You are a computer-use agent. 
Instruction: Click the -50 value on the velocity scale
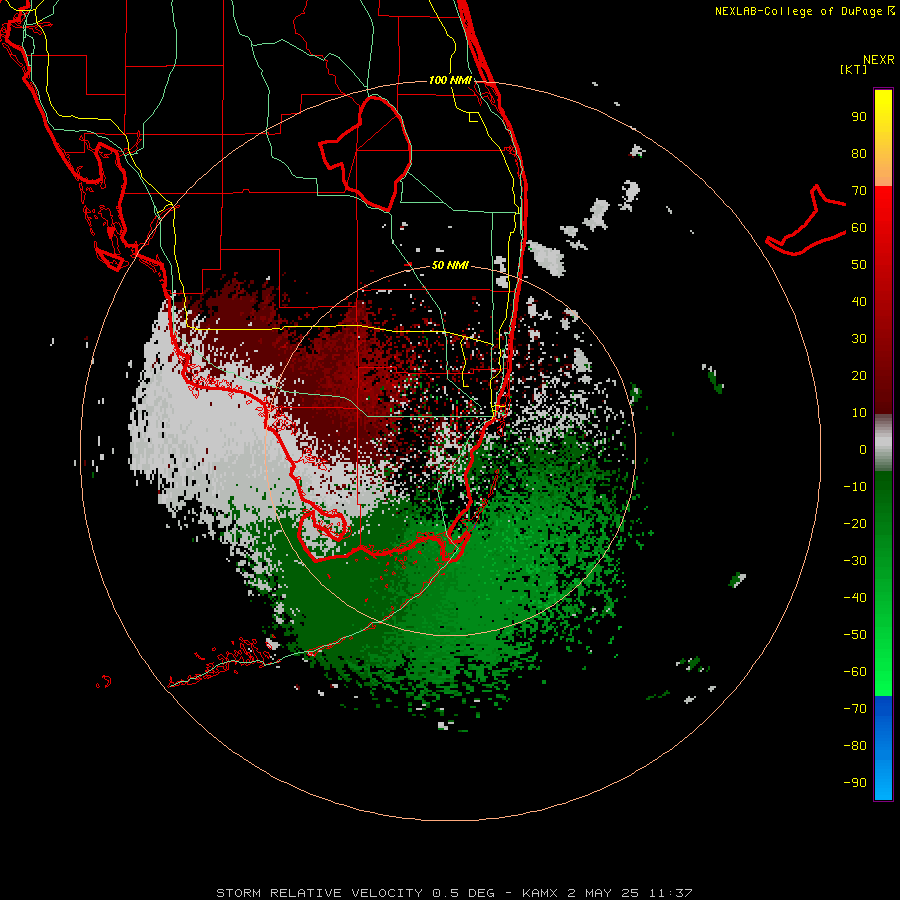(x=855, y=634)
